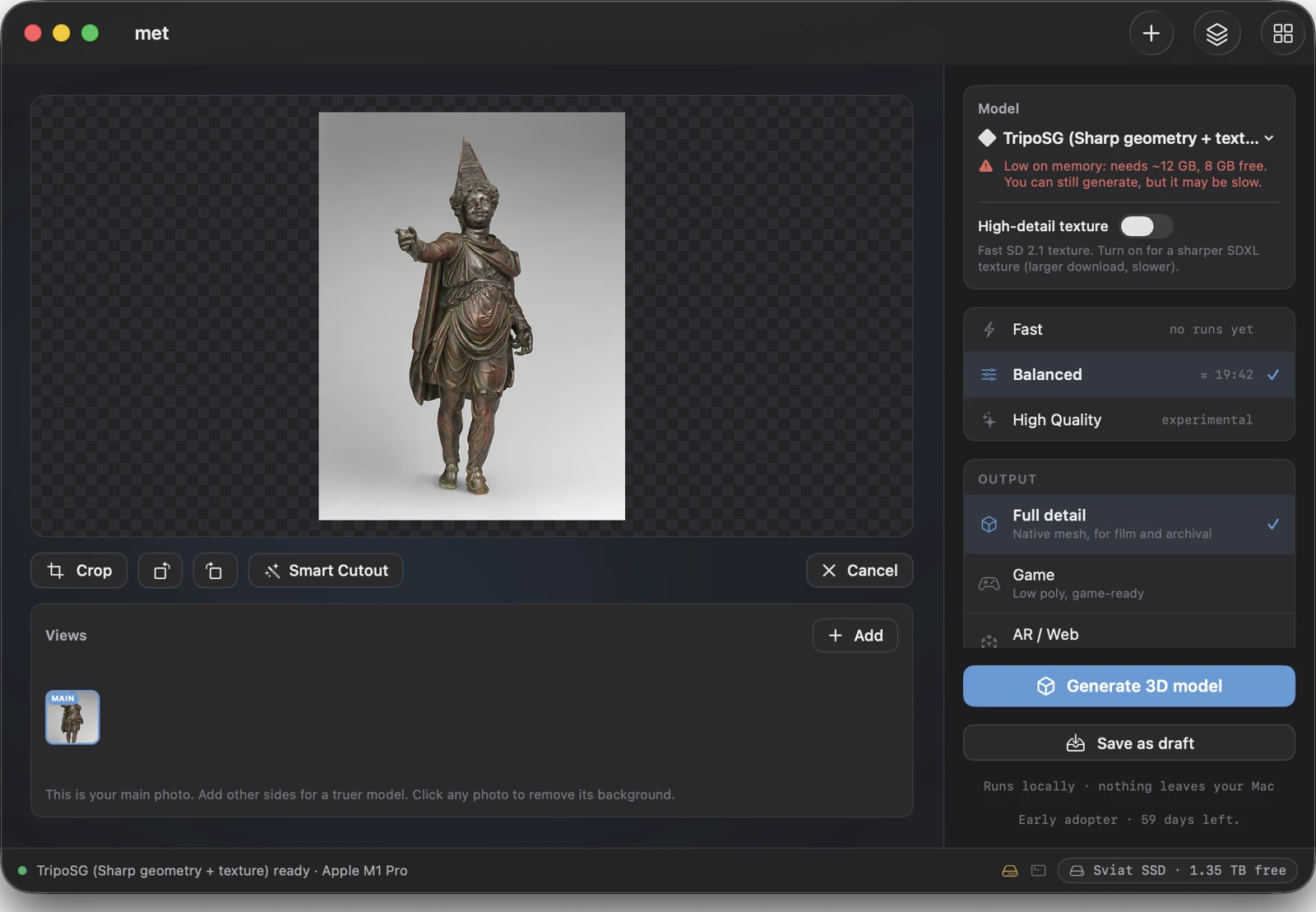Choose Full detail output option

click(1129, 524)
